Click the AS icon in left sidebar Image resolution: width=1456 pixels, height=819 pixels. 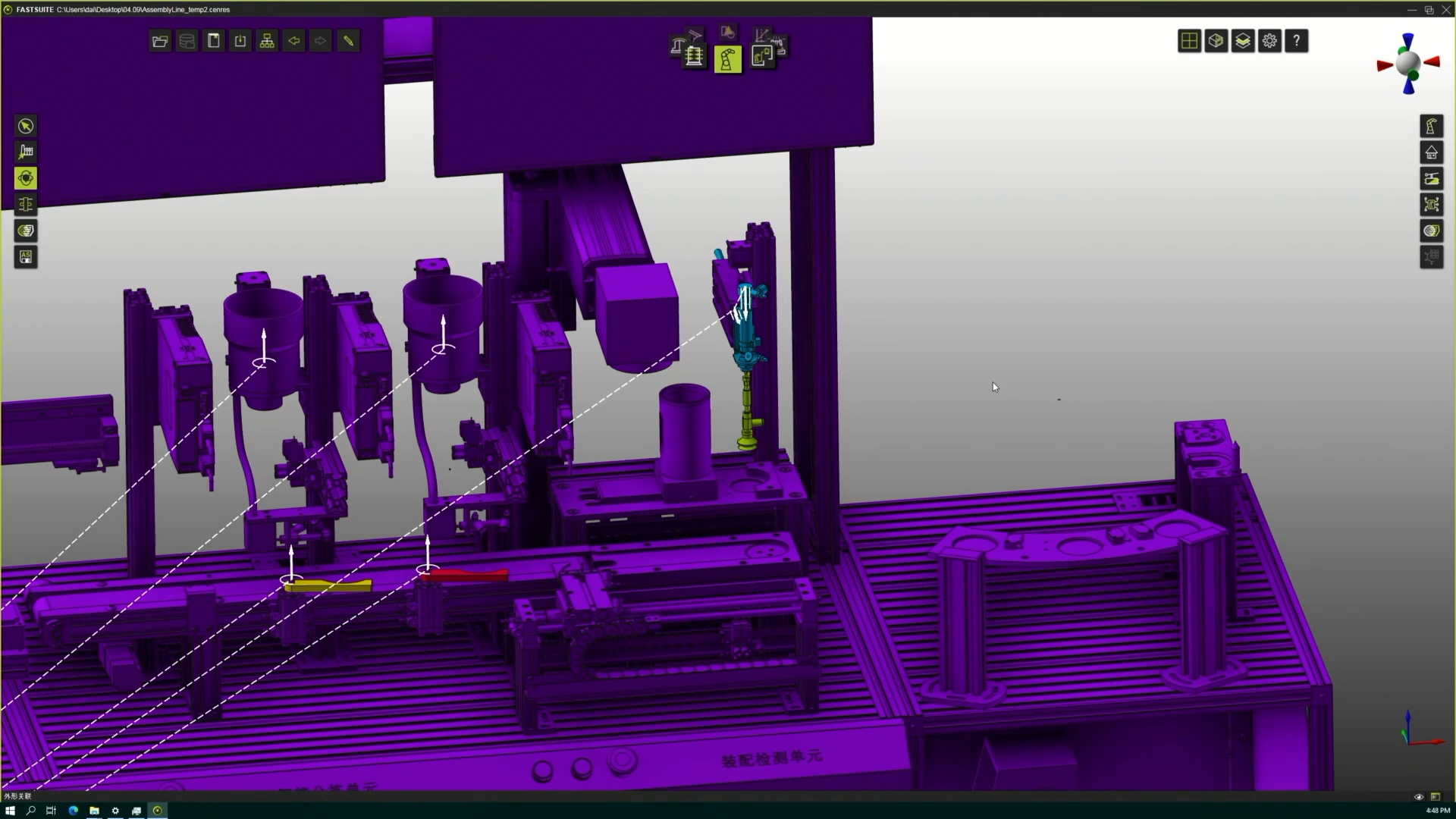click(26, 257)
